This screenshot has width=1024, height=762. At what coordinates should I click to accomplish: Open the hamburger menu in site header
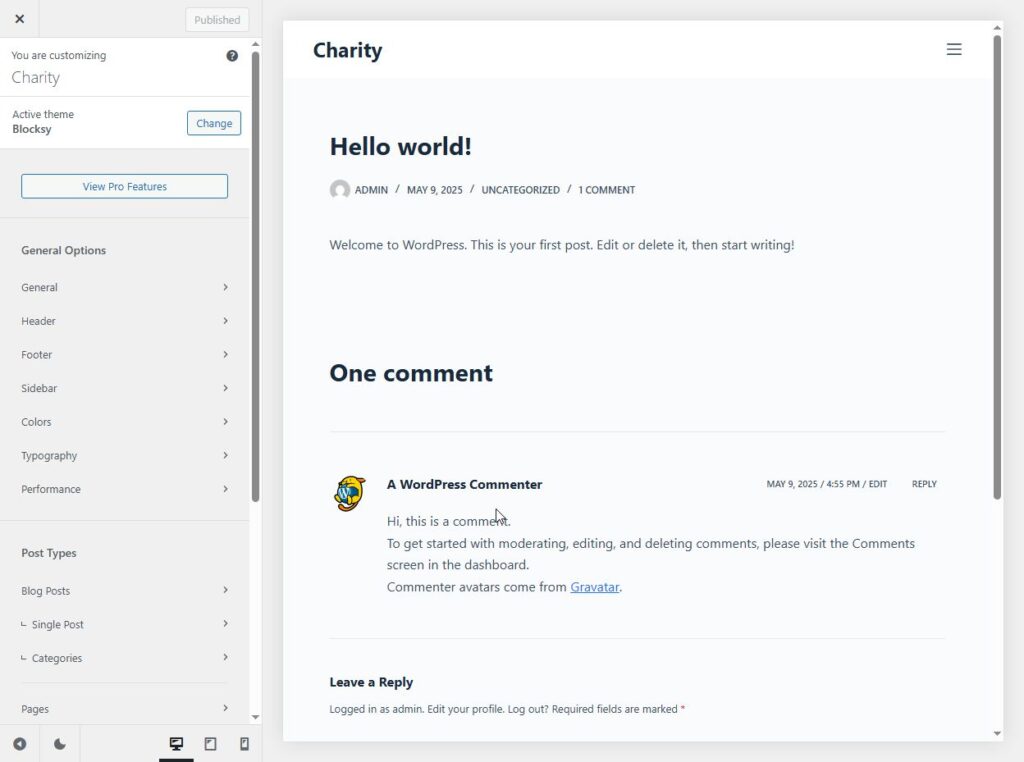tap(954, 49)
